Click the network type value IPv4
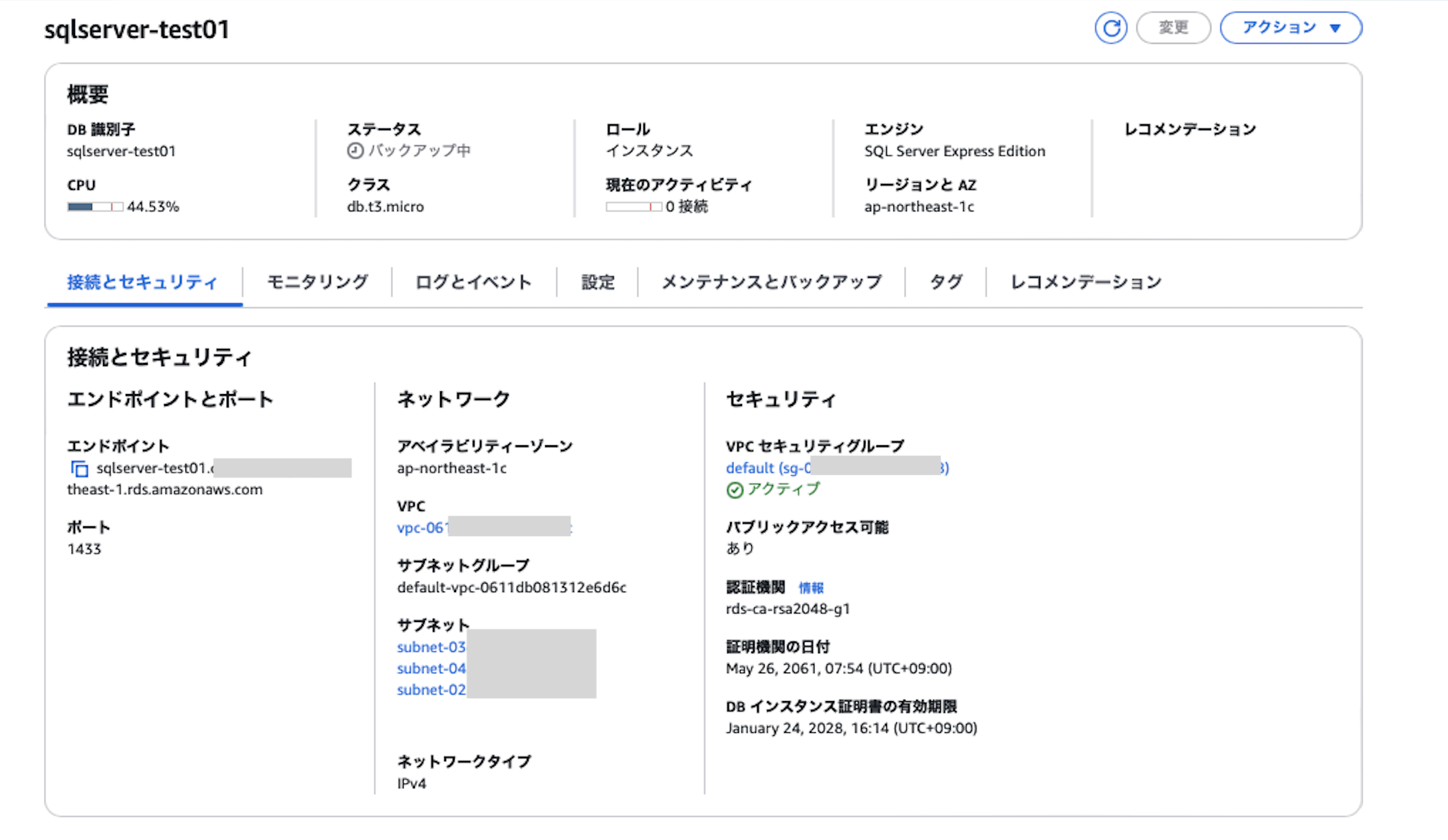Screen dimensions: 1448x840 pos(412,784)
